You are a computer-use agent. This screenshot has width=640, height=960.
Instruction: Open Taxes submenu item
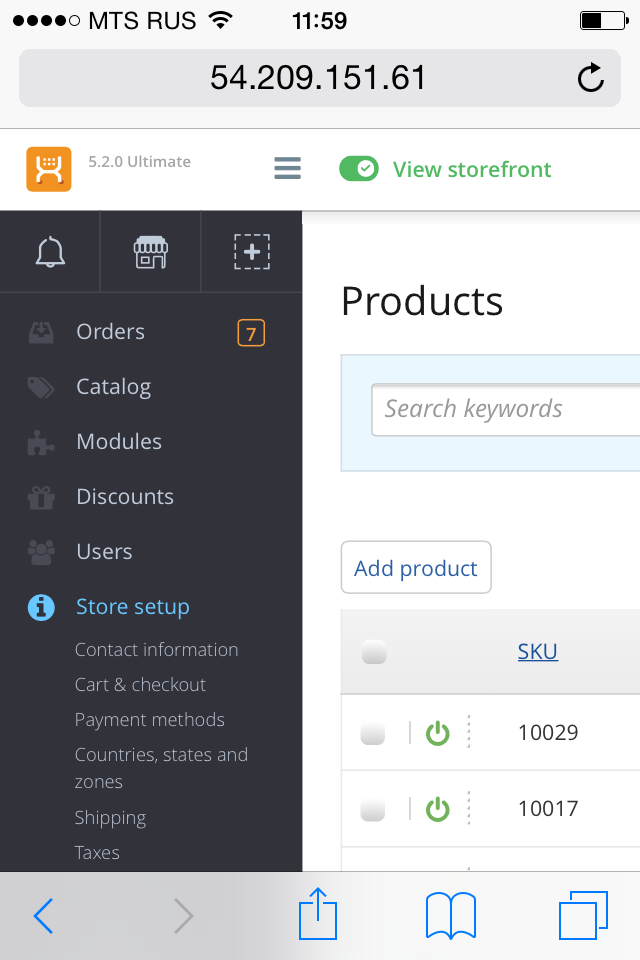97,853
